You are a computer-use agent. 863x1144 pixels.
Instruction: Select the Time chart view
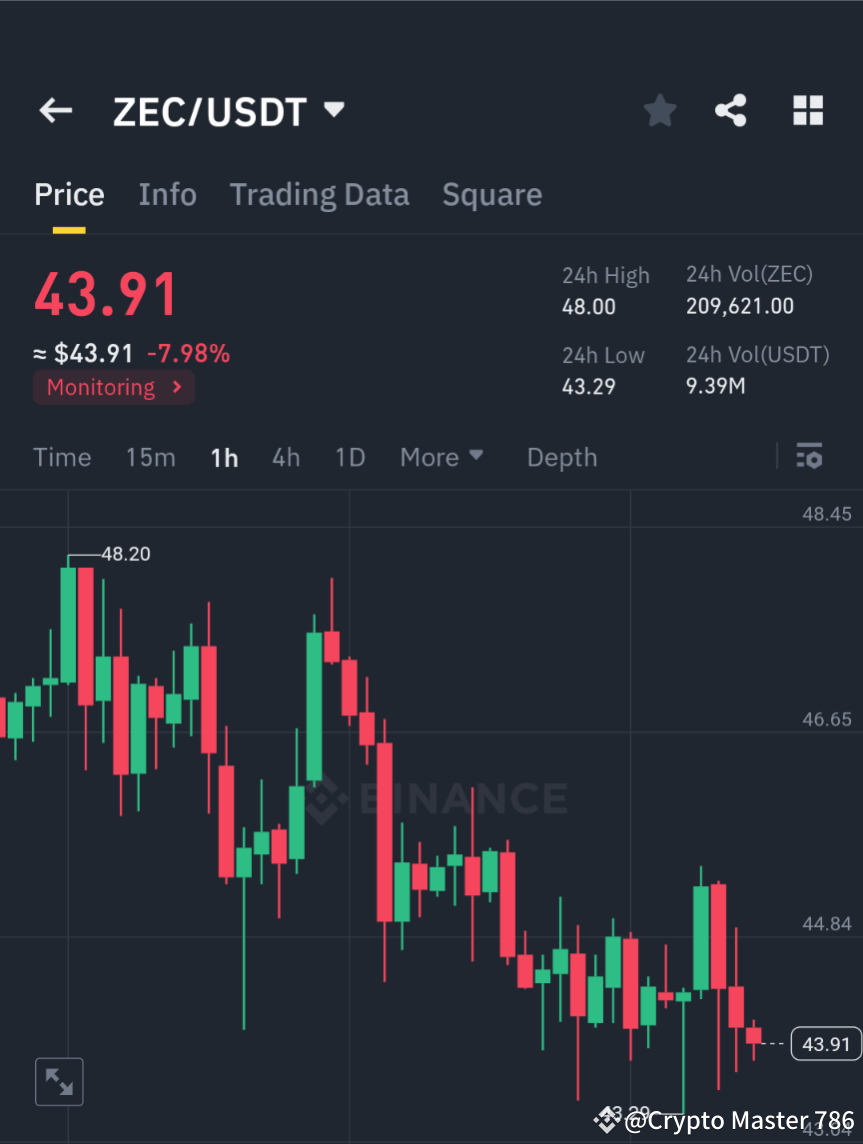pos(62,457)
